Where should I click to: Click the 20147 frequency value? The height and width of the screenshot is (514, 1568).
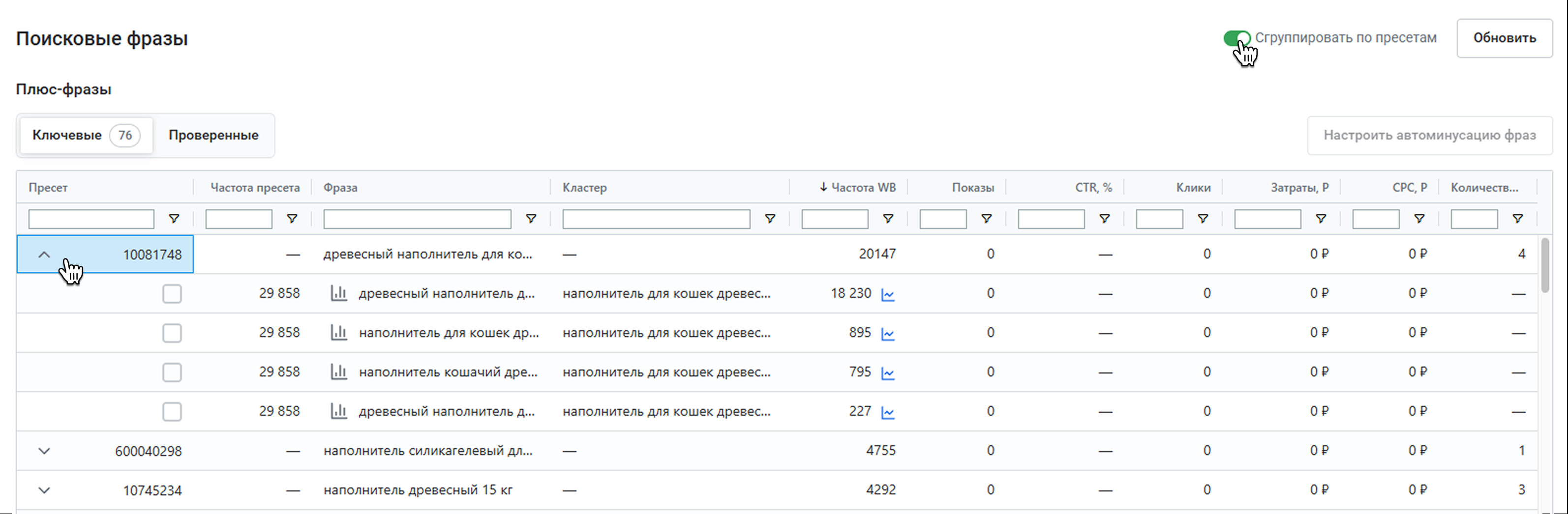click(x=877, y=254)
